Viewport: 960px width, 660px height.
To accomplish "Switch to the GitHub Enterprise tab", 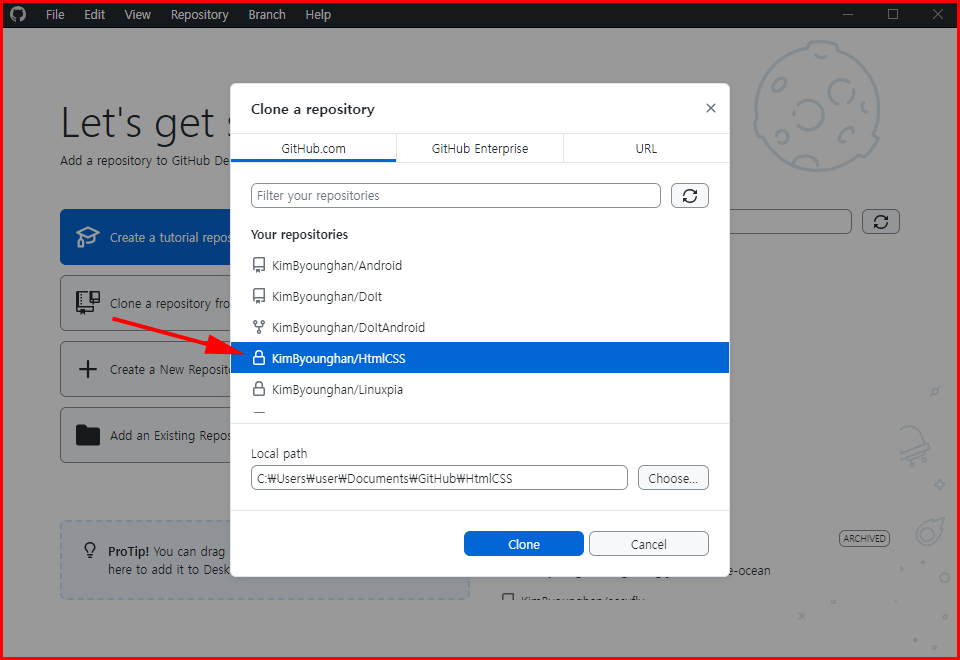I will tap(480, 148).
